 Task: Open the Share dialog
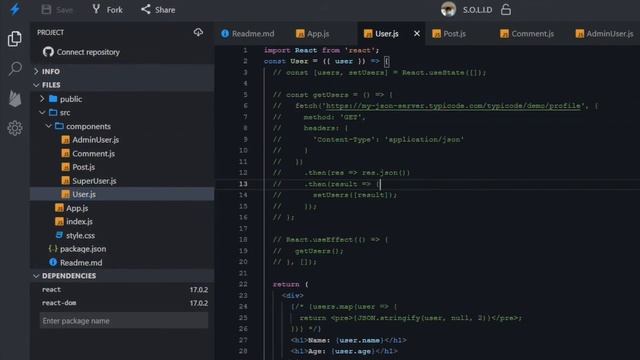pyautogui.click(x=158, y=10)
